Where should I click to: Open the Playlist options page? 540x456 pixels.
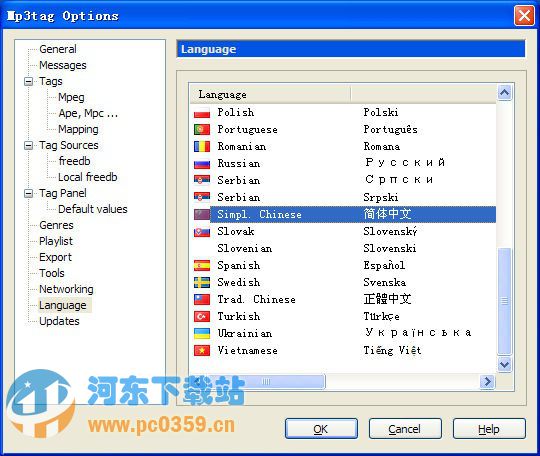tap(56, 241)
